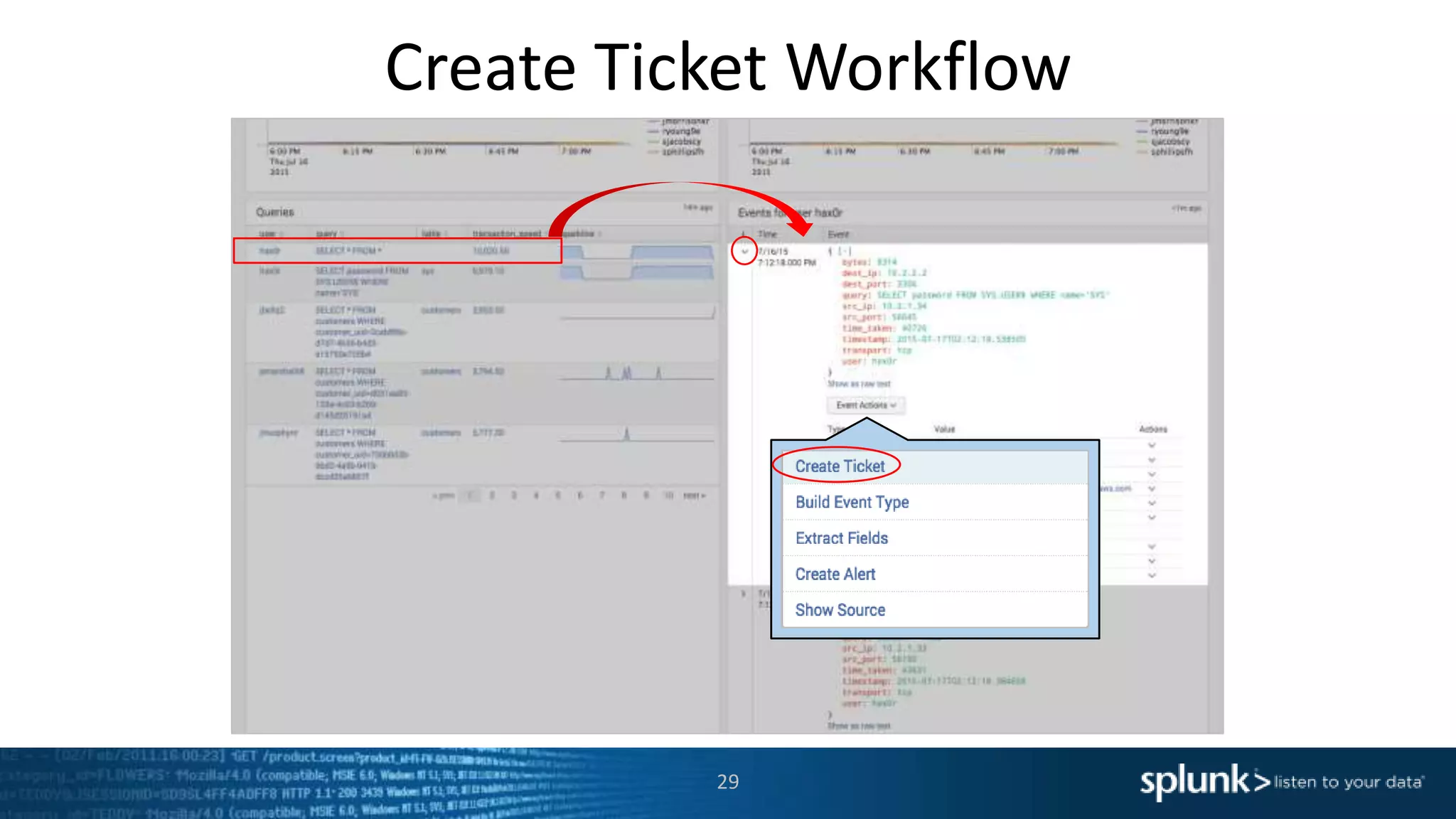Sort Queries table by user column
The width and height of the screenshot is (1456, 819).
270,234
